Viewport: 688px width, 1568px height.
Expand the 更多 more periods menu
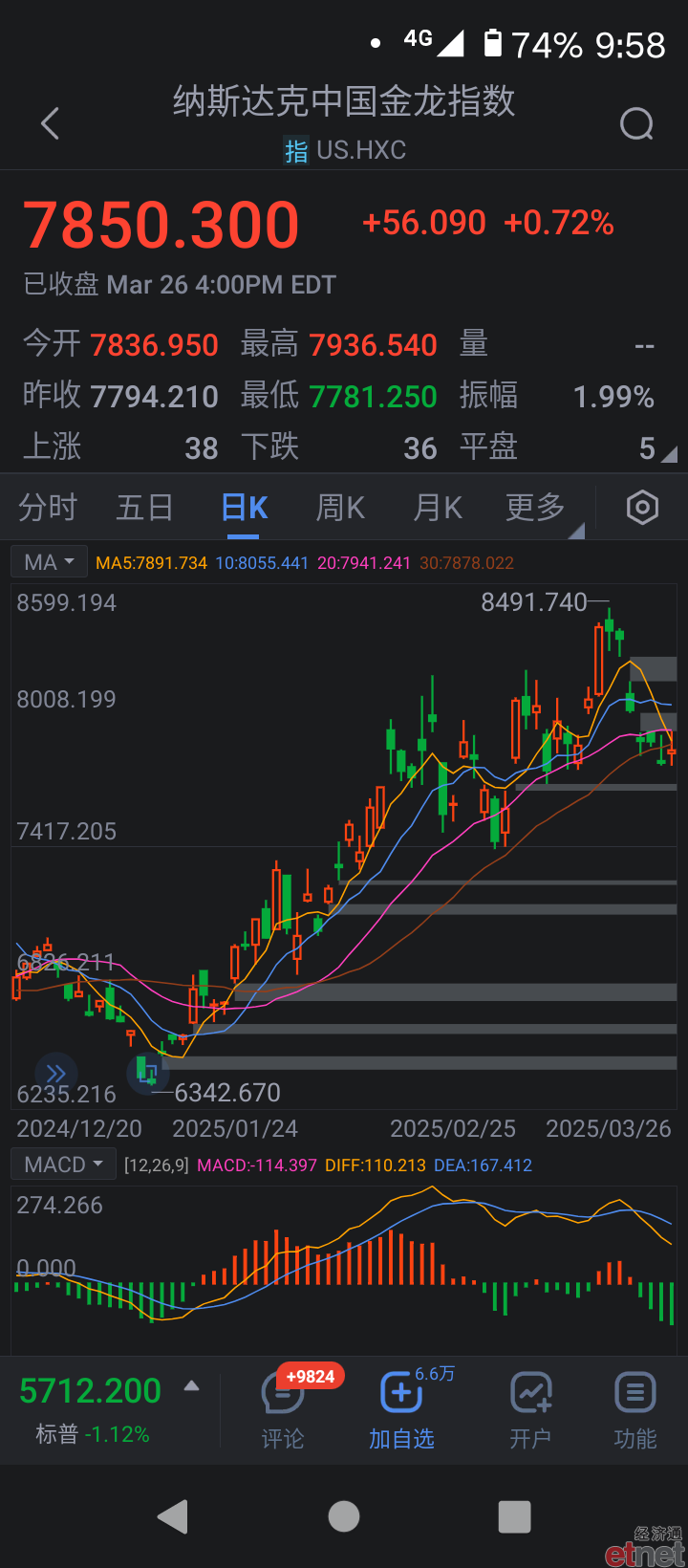544,508
